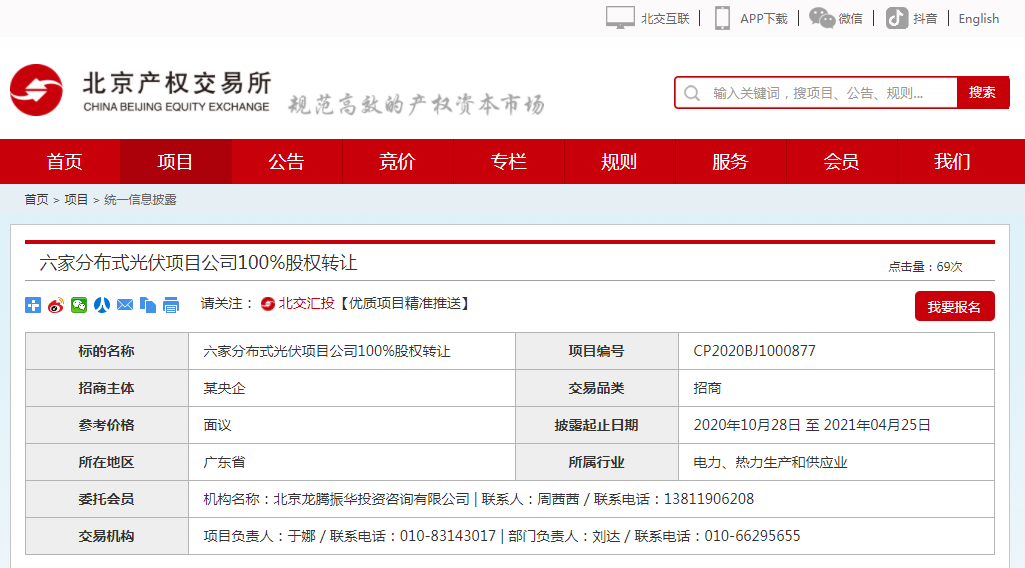The image size is (1025, 568).
Task: Go to the 竞价 navigation tab
Action: click(397, 162)
